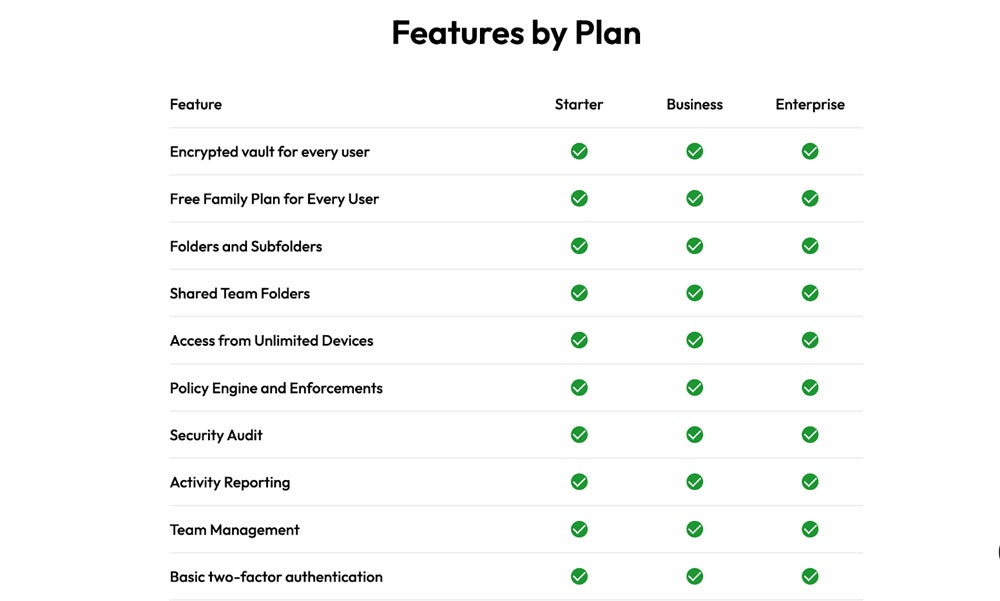Click the Features by Plan heading

[516, 33]
